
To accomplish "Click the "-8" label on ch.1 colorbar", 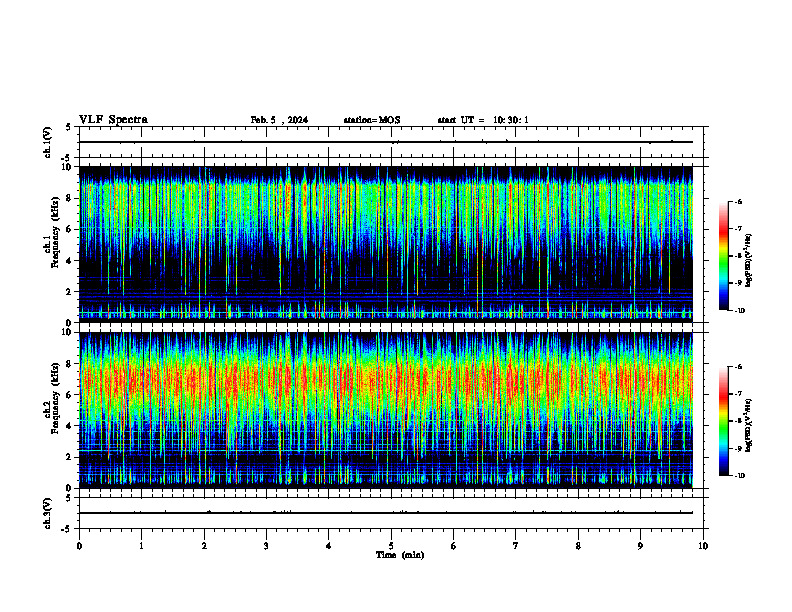I will coord(738,256).
